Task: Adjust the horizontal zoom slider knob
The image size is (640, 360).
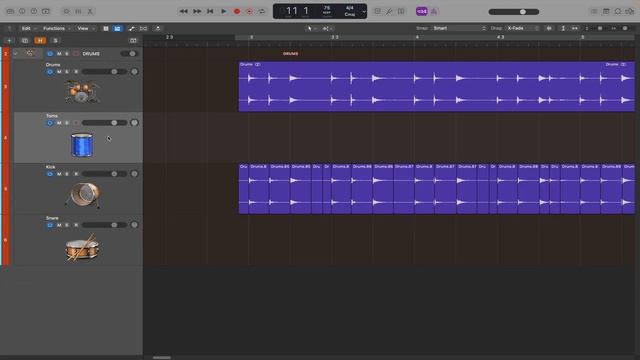Action: (x=625, y=28)
